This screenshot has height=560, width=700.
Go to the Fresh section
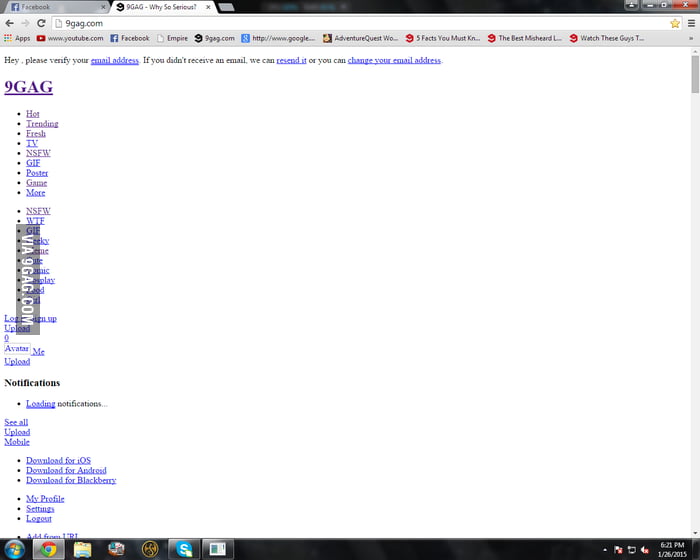click(x=36, y=134)
